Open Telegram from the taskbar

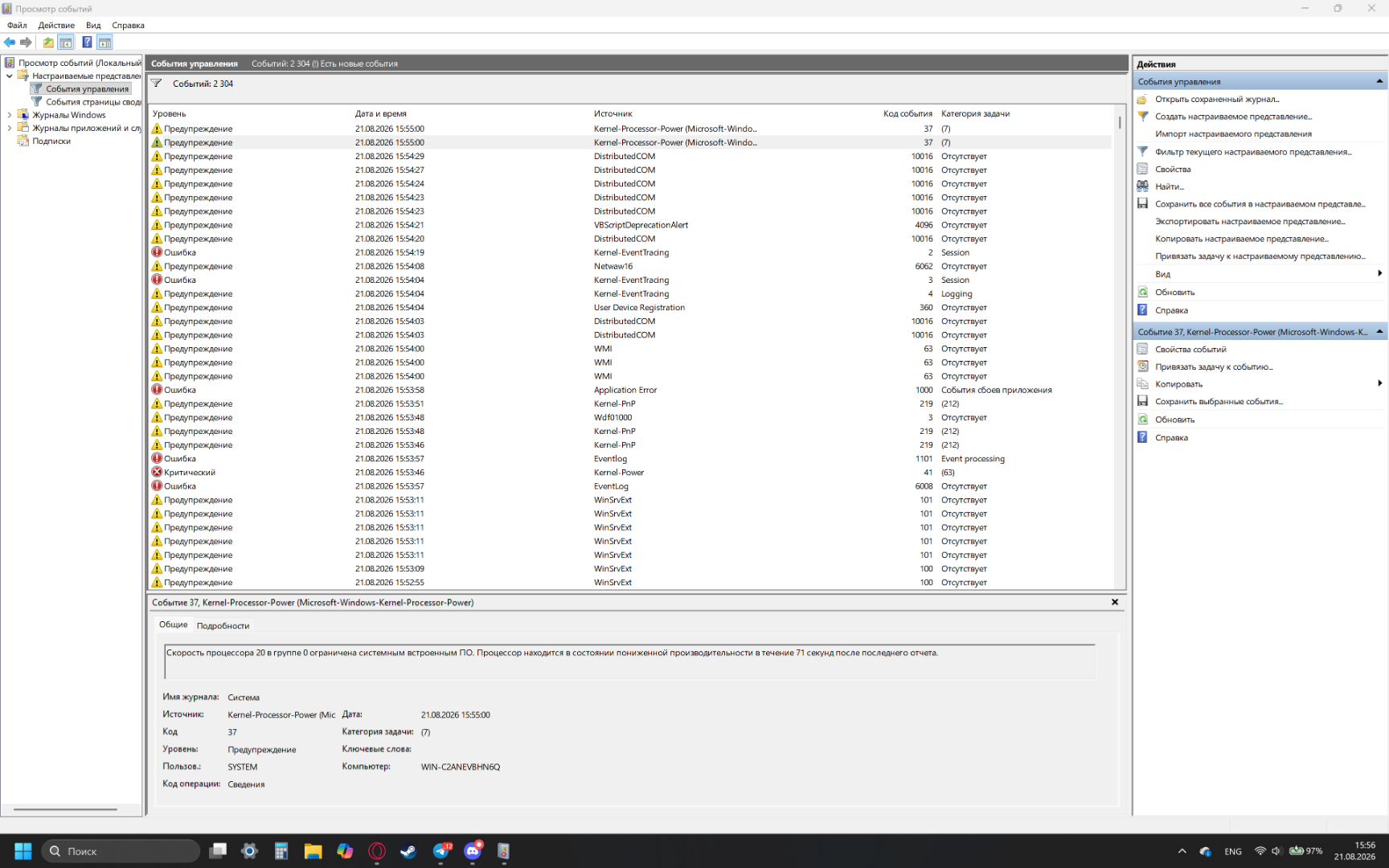tap(440, 851)
